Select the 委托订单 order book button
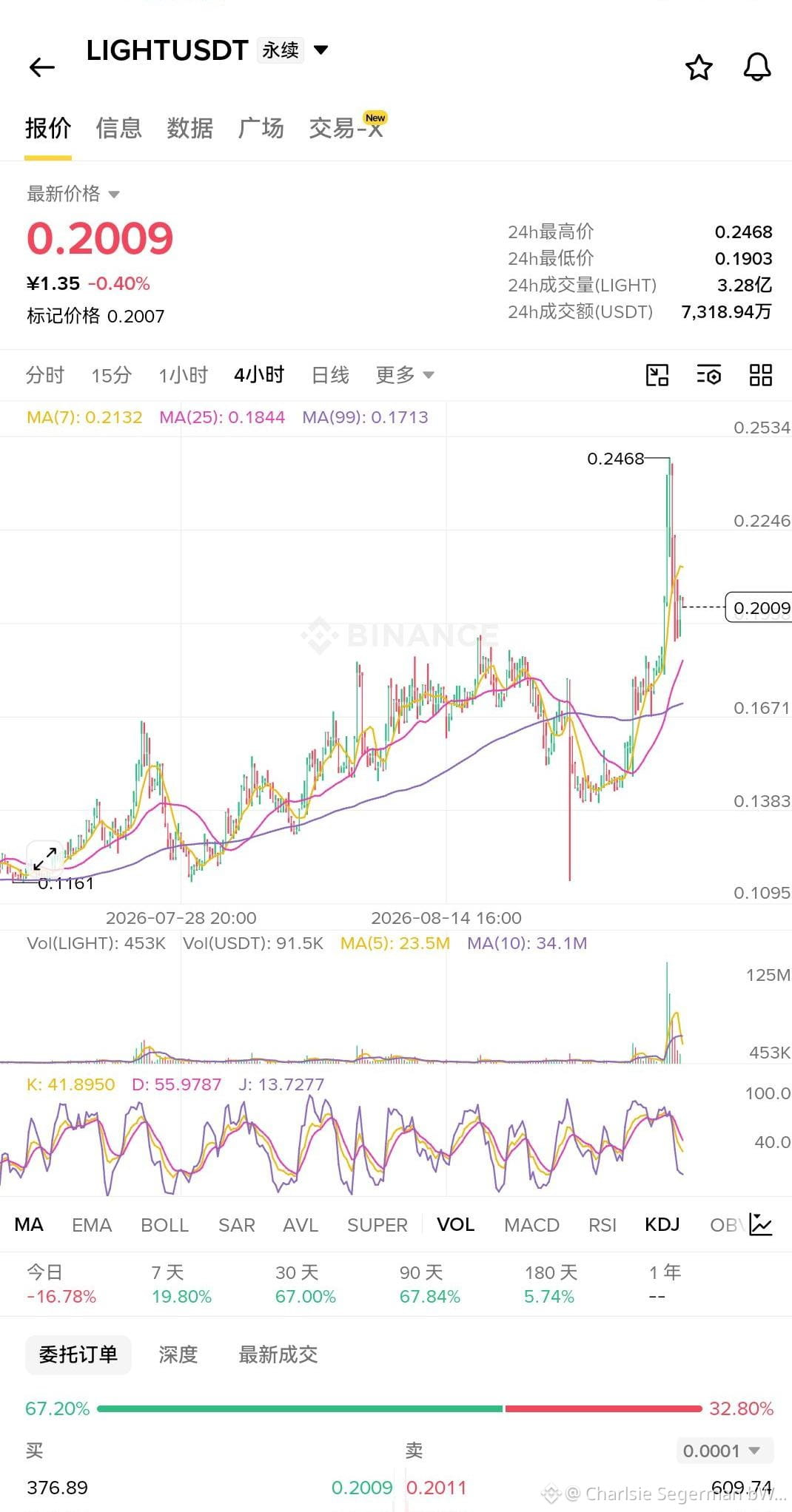Screen dimensions: 792x1512 [x=78, y=1354]
